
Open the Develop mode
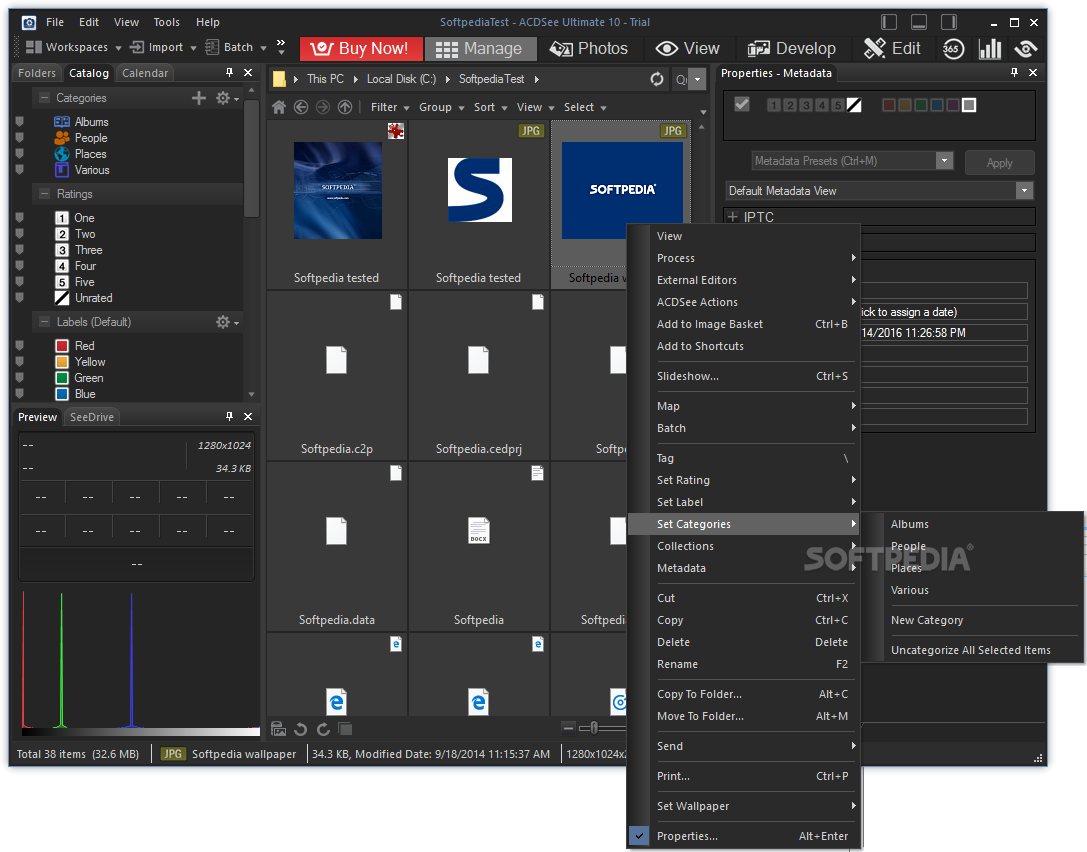click(791, 49)
